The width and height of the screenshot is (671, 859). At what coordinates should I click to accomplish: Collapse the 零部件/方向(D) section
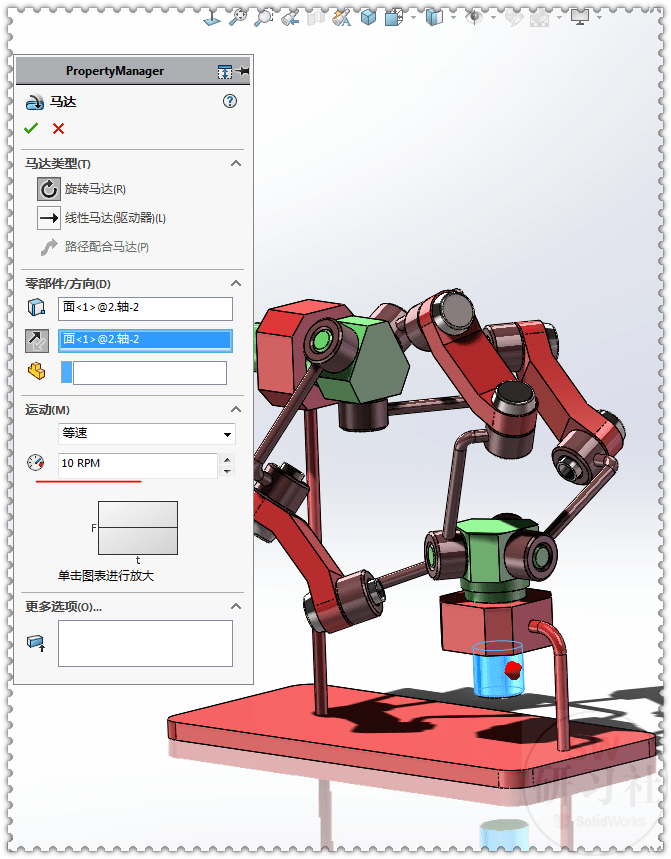(x=236, y=283)
